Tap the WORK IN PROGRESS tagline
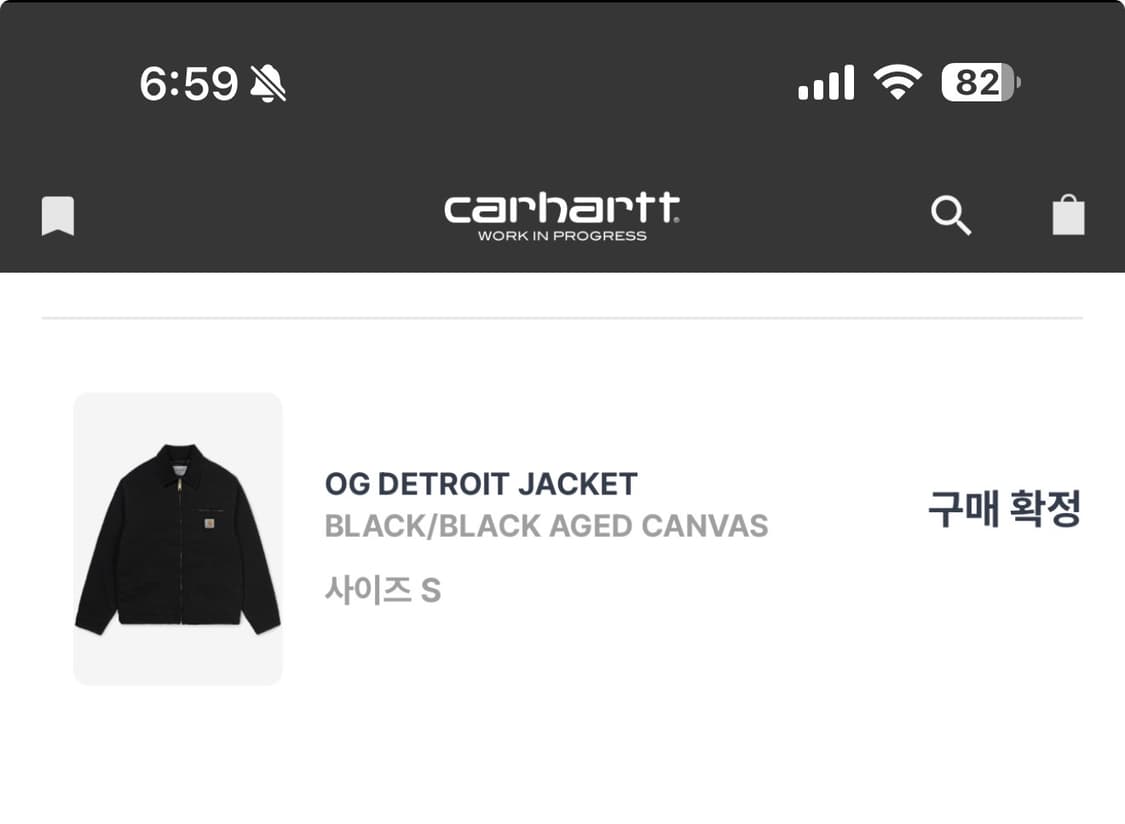Viewport: 1125px width, 824px height. (x=562, y=236)
